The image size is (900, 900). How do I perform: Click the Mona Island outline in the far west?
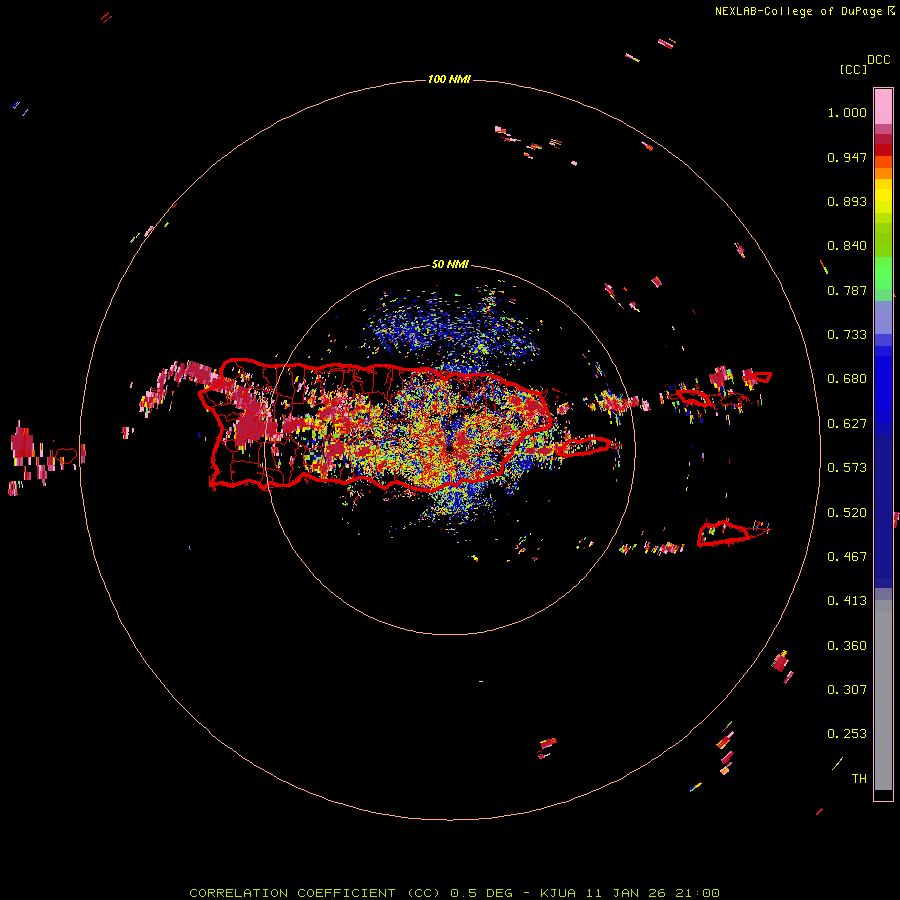point(66,456)
